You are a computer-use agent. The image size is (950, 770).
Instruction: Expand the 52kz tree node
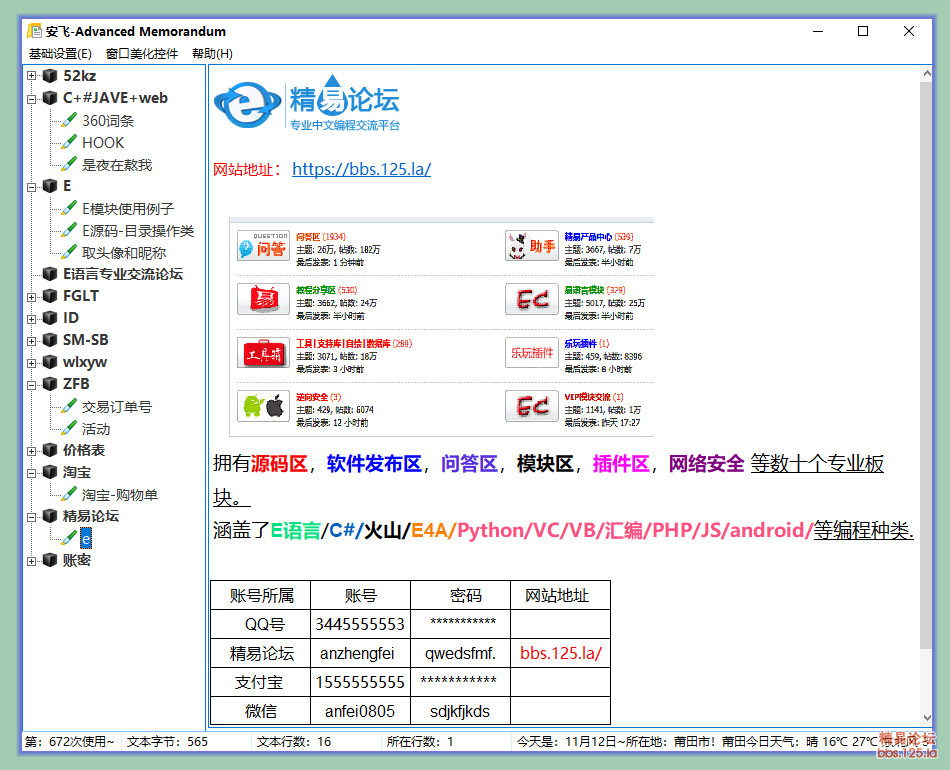click(x=32, y=76)
